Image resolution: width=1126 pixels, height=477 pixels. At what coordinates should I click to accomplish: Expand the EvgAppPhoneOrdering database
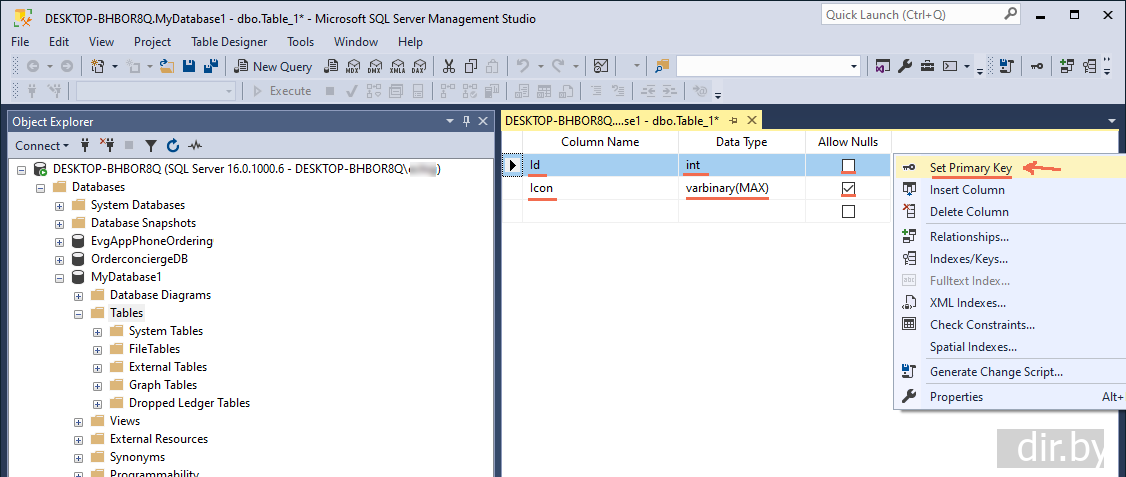60,241
